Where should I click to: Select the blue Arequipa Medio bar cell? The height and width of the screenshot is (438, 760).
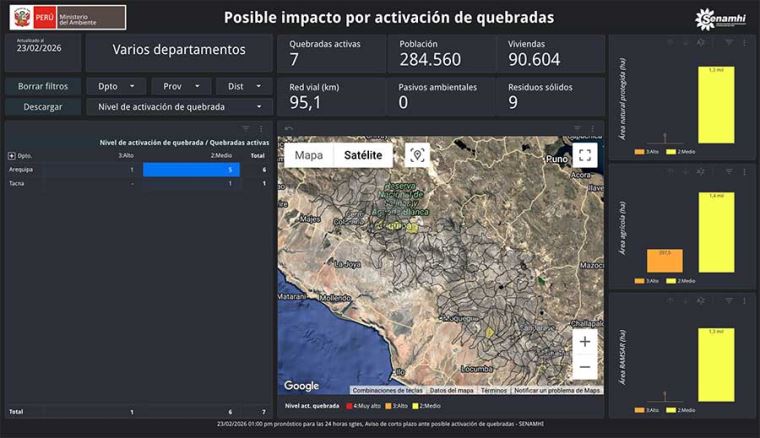[x=191, y=170]
